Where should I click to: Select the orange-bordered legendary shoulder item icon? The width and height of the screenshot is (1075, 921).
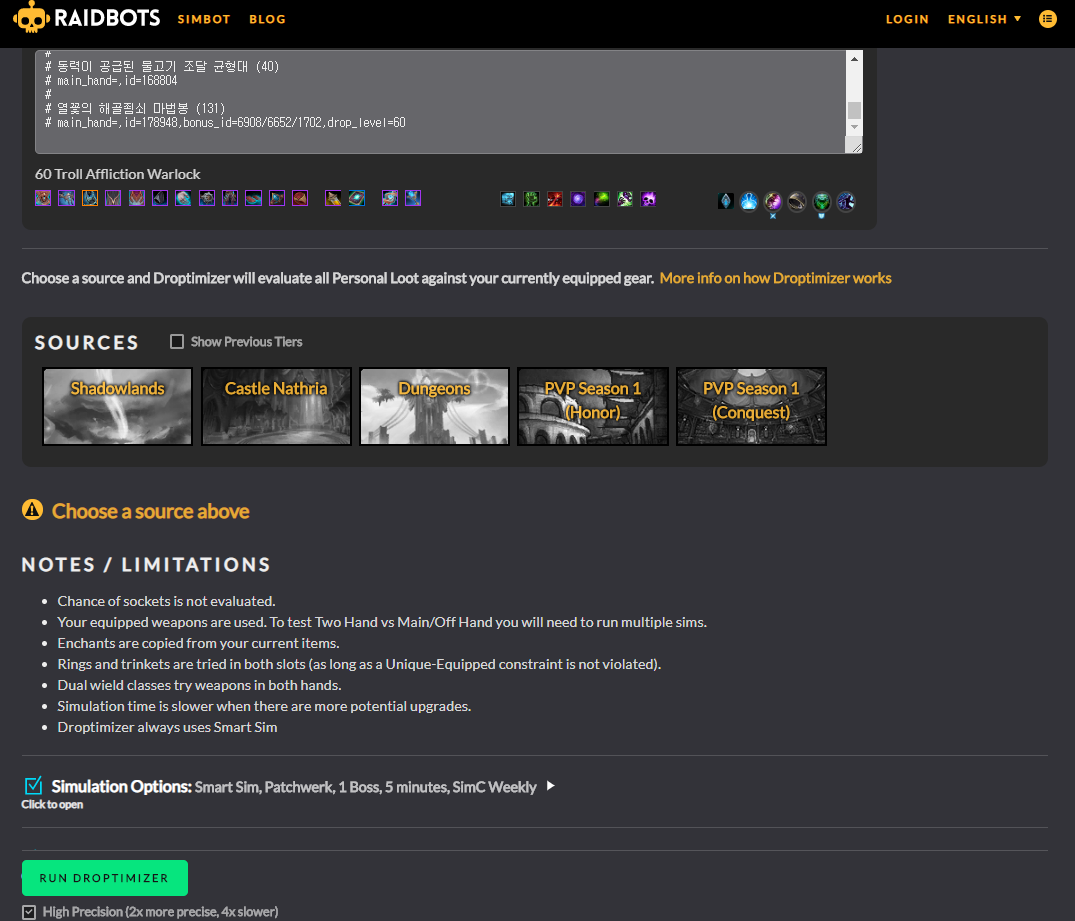pyautogui.click(x=90, y=199)
